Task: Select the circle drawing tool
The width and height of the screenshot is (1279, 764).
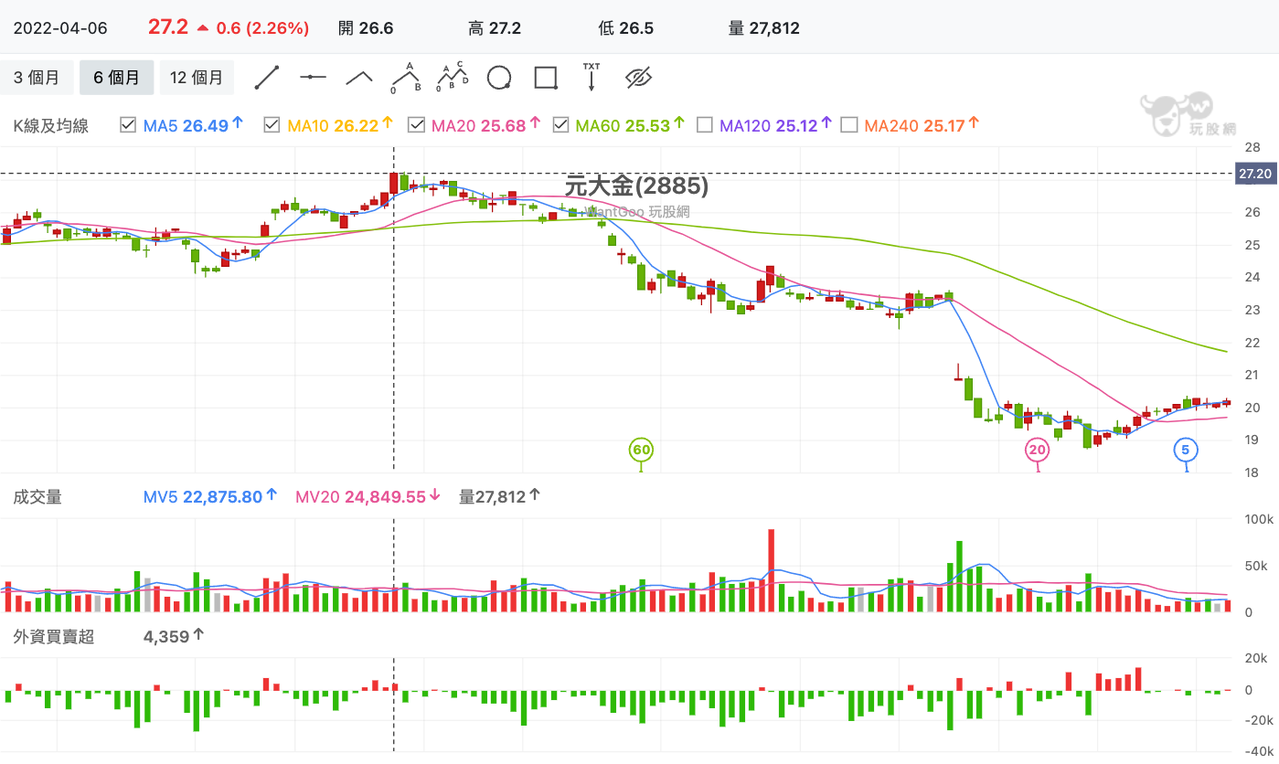Action: (499, 77)
